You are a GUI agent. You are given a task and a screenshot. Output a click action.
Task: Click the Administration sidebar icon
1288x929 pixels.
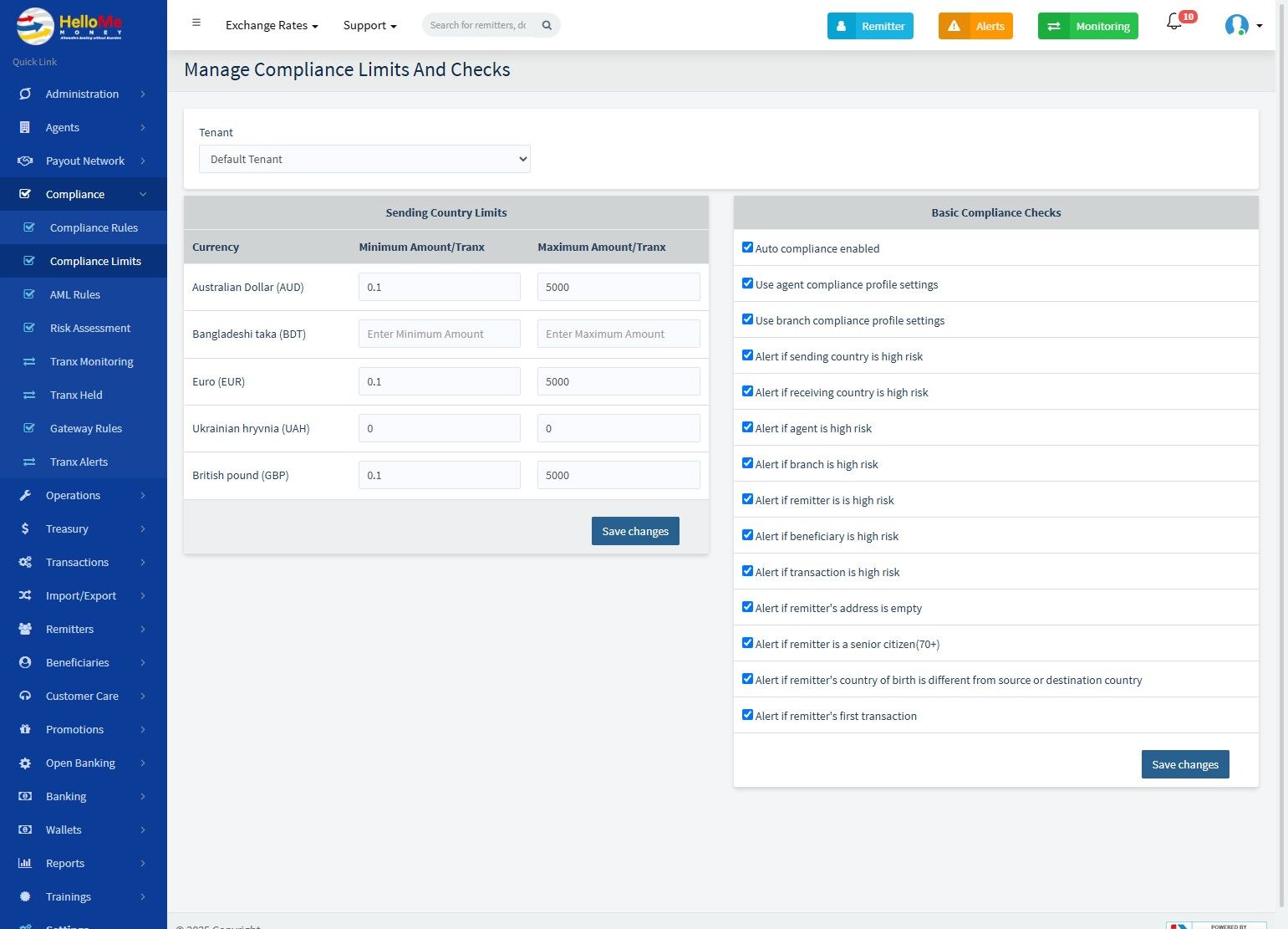(25, 94)
